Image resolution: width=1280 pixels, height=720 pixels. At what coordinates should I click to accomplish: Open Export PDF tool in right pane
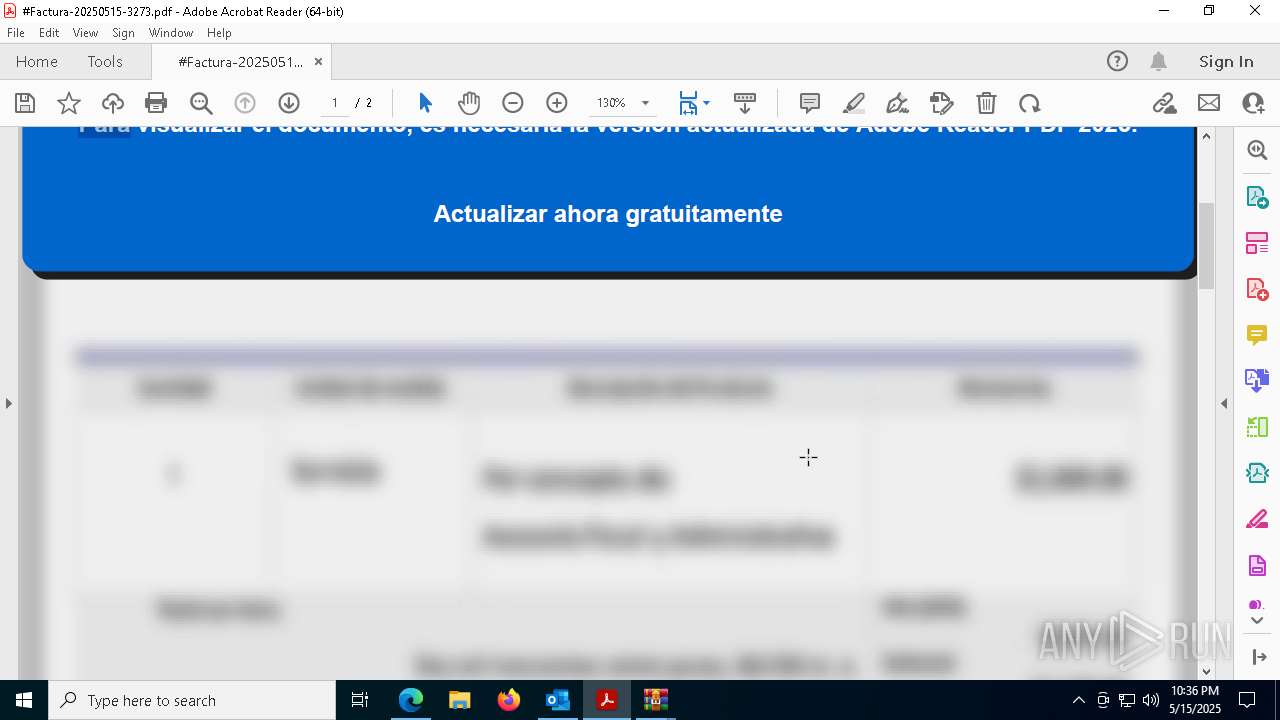[x=1257, y=196]
